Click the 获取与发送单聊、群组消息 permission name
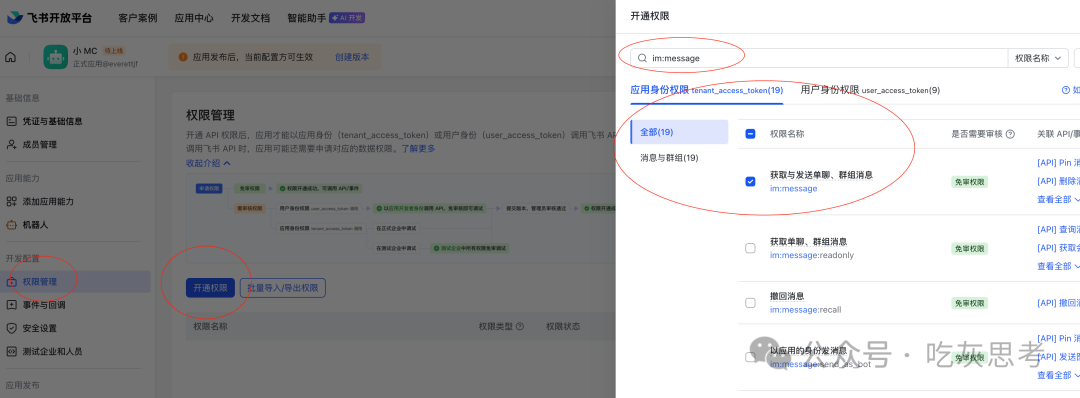Screen dimensions: 1080x398 pos(821,175)
